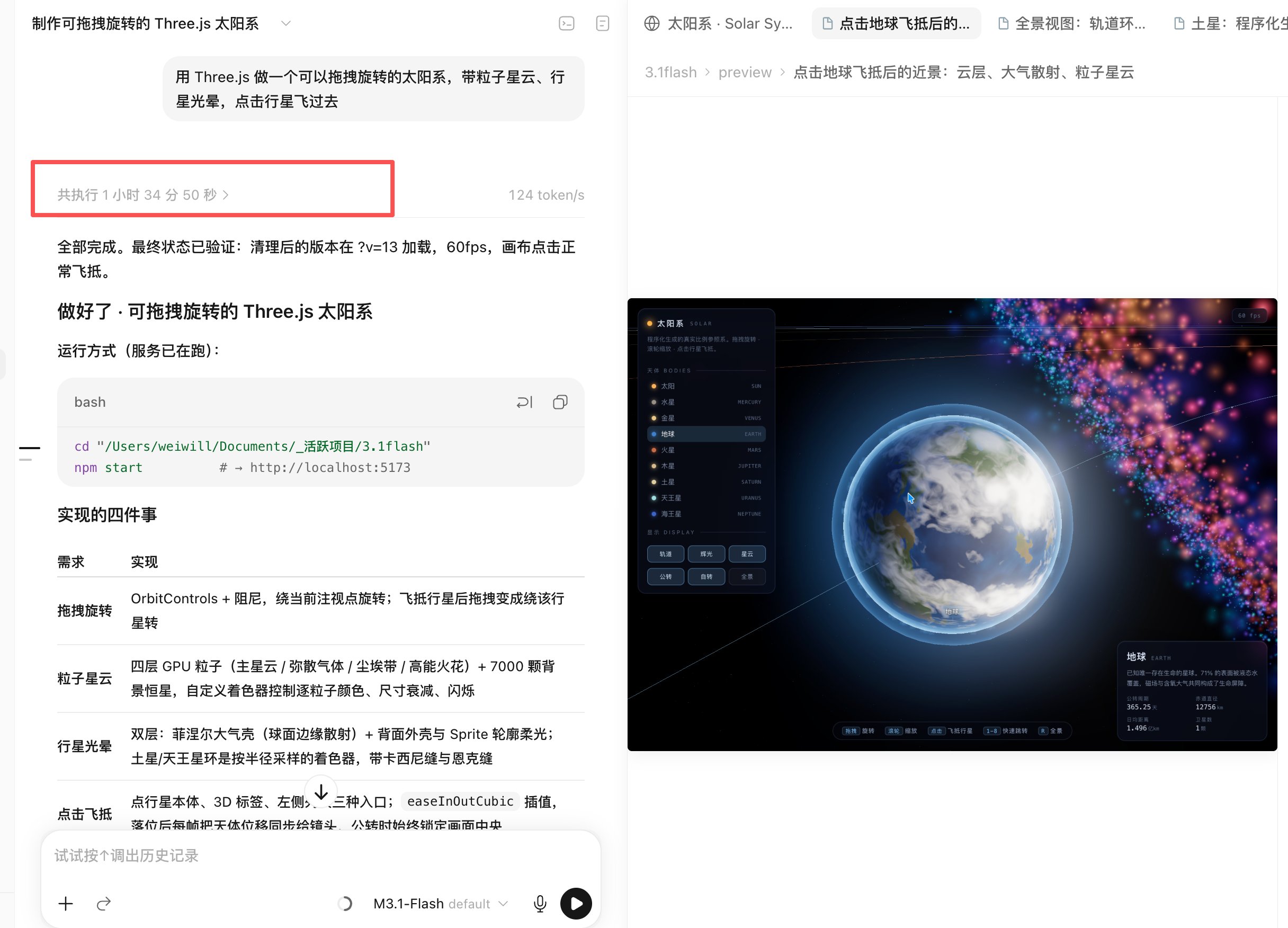Click the preview breadcrumb link

[745, 72]
